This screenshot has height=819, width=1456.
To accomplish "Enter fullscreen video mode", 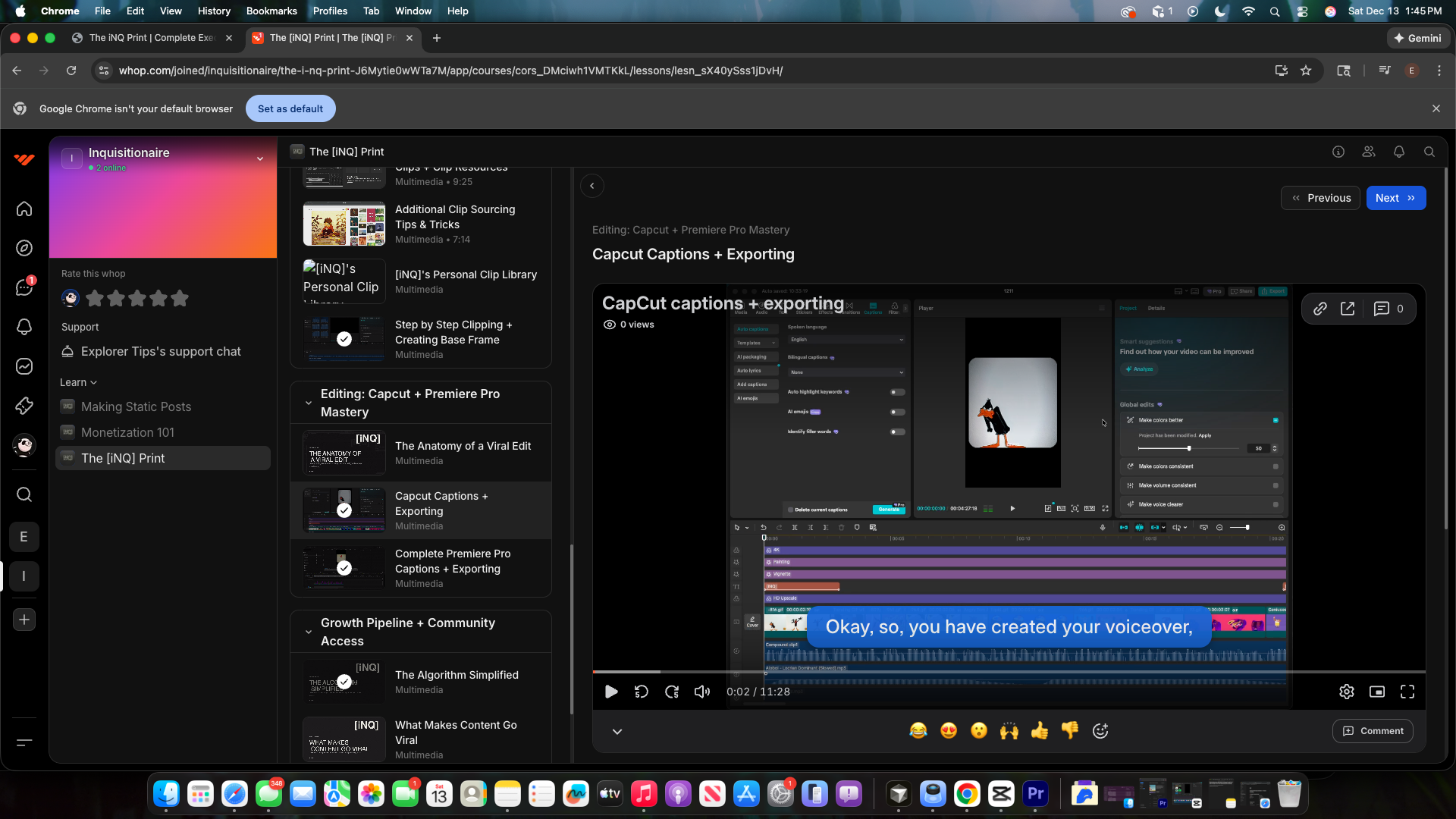I will pyautogui.click(x=1407, y=692).
